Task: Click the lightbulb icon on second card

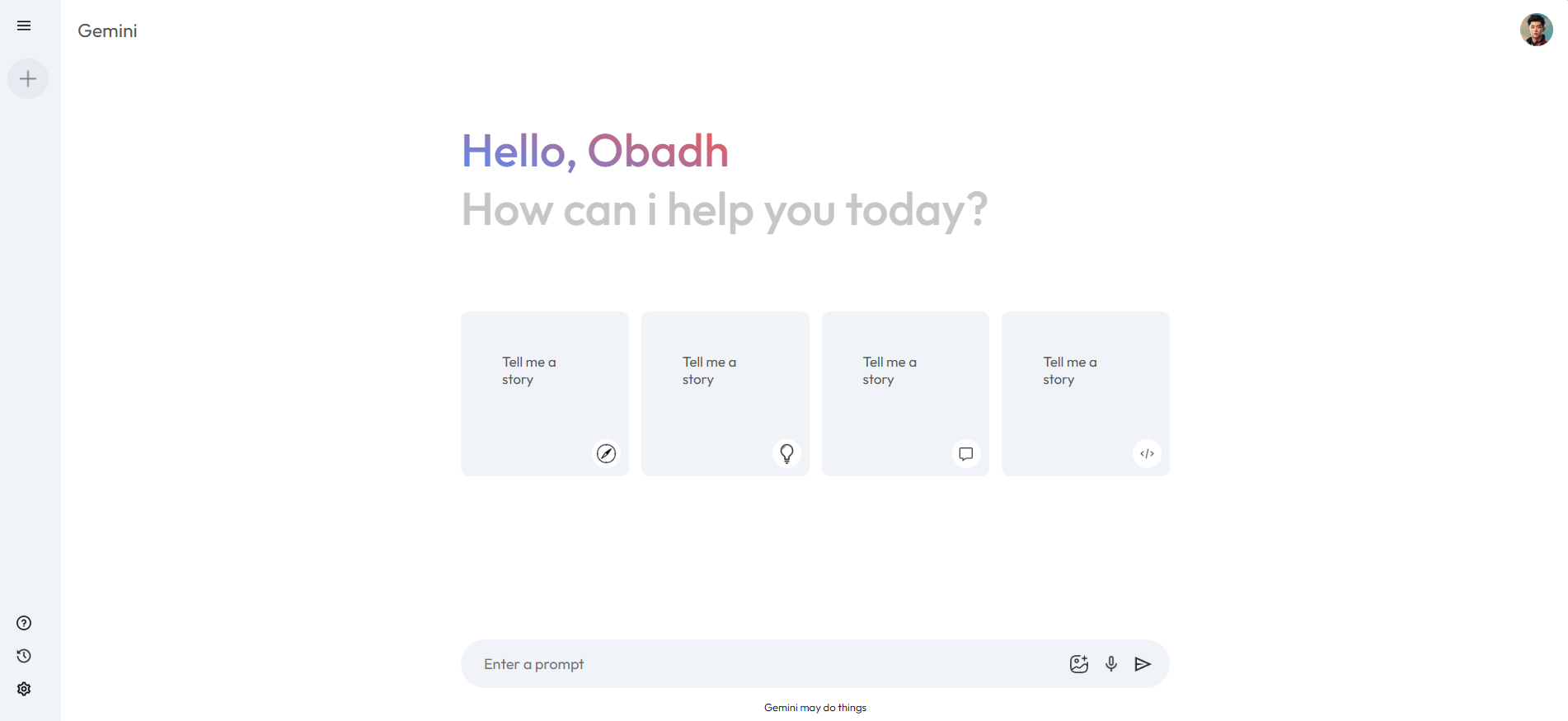Action: pyautogui.click(x=786, y=453)
